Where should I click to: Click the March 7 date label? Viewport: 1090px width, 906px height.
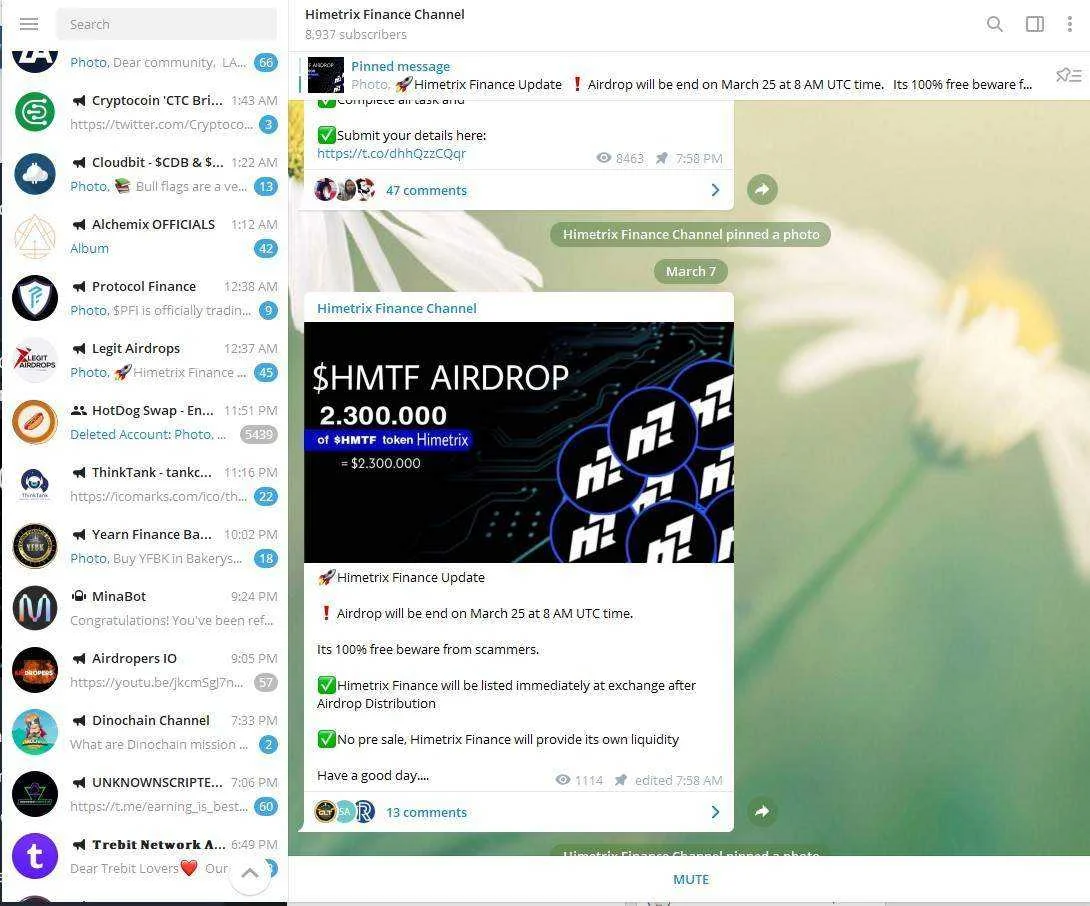(x=690, y=271)
